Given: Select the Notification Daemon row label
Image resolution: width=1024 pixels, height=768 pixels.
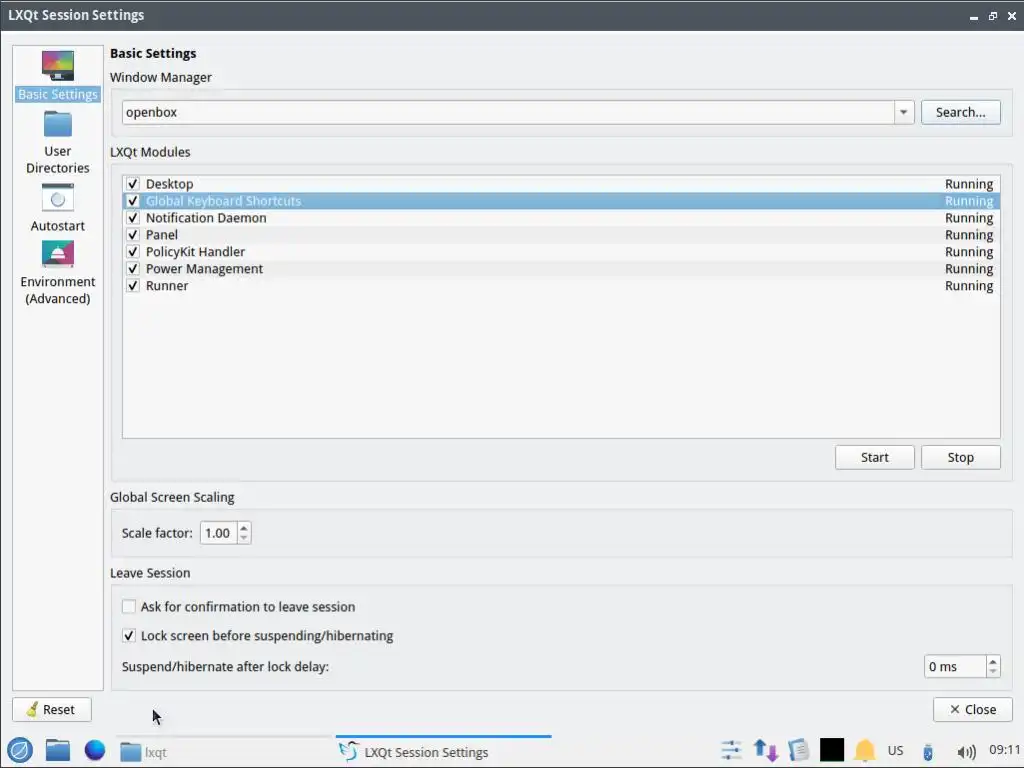Looking at the screenshot, I should click(x=206, y=217).
